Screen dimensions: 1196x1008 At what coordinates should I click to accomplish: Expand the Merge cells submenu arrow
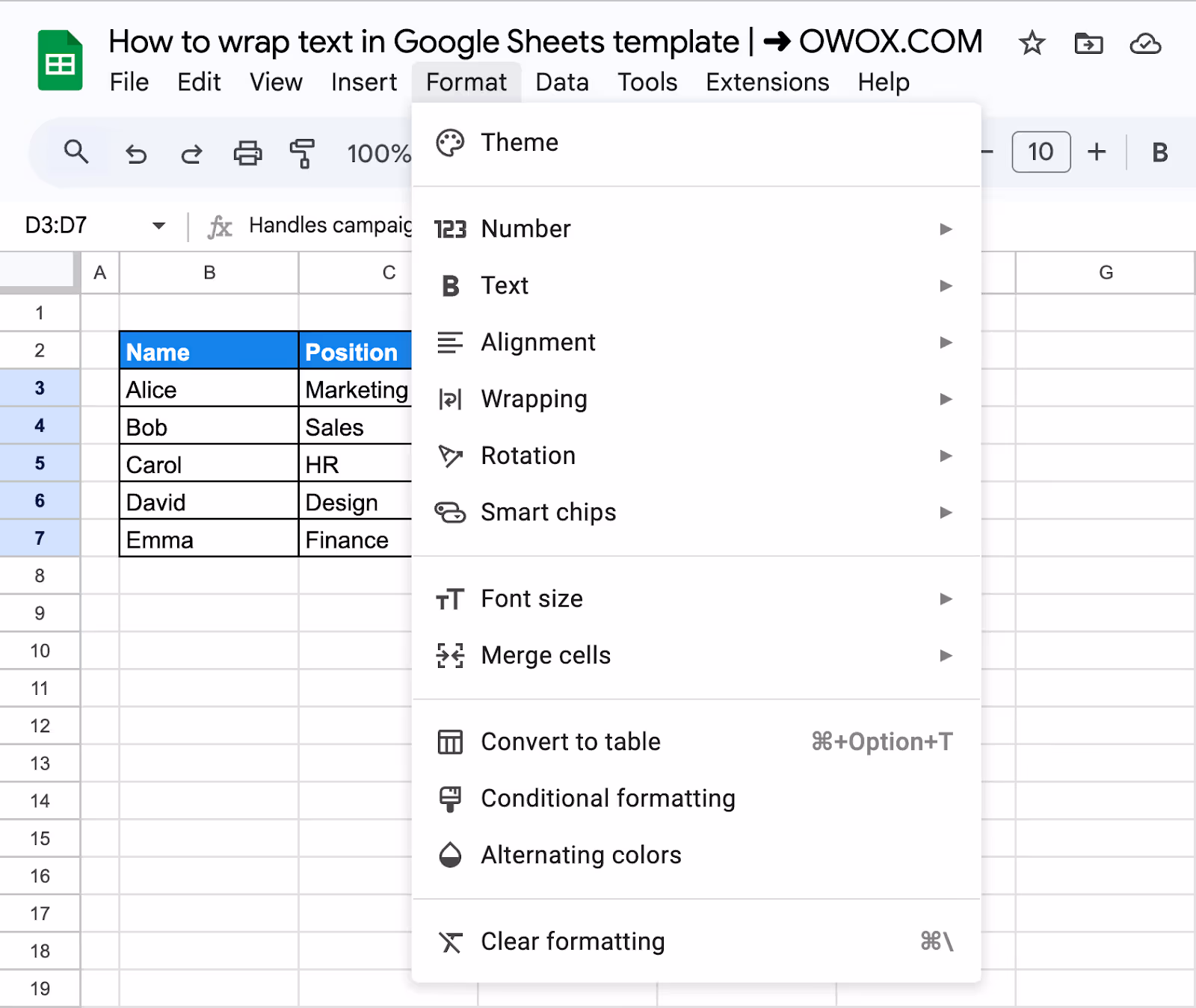click(946, 655)
